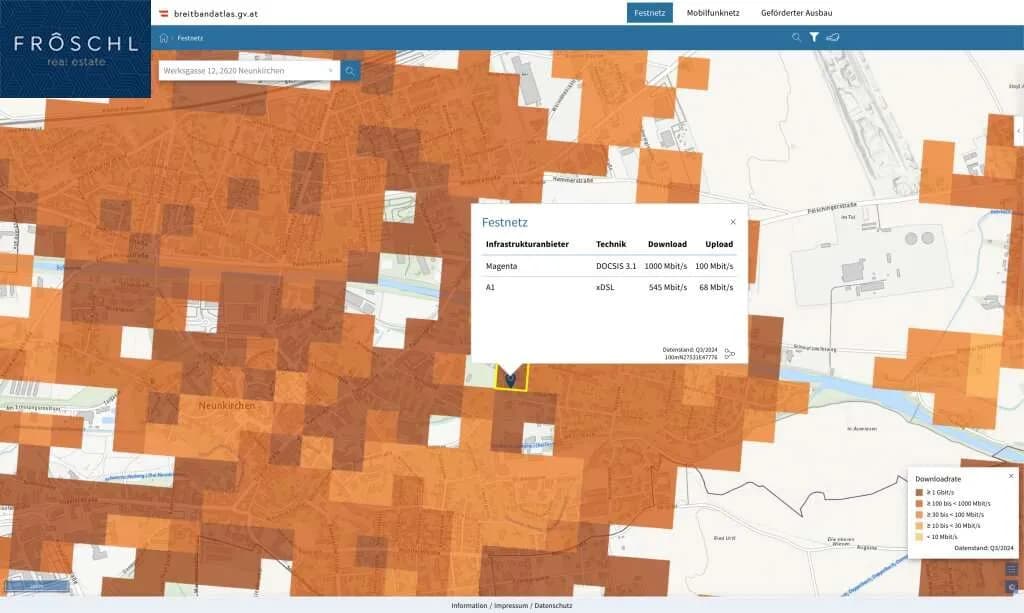The height and width of the screenshot is (613, 1024).
Task: Click the blue location pin marker
Action: (x=511, y=379)
